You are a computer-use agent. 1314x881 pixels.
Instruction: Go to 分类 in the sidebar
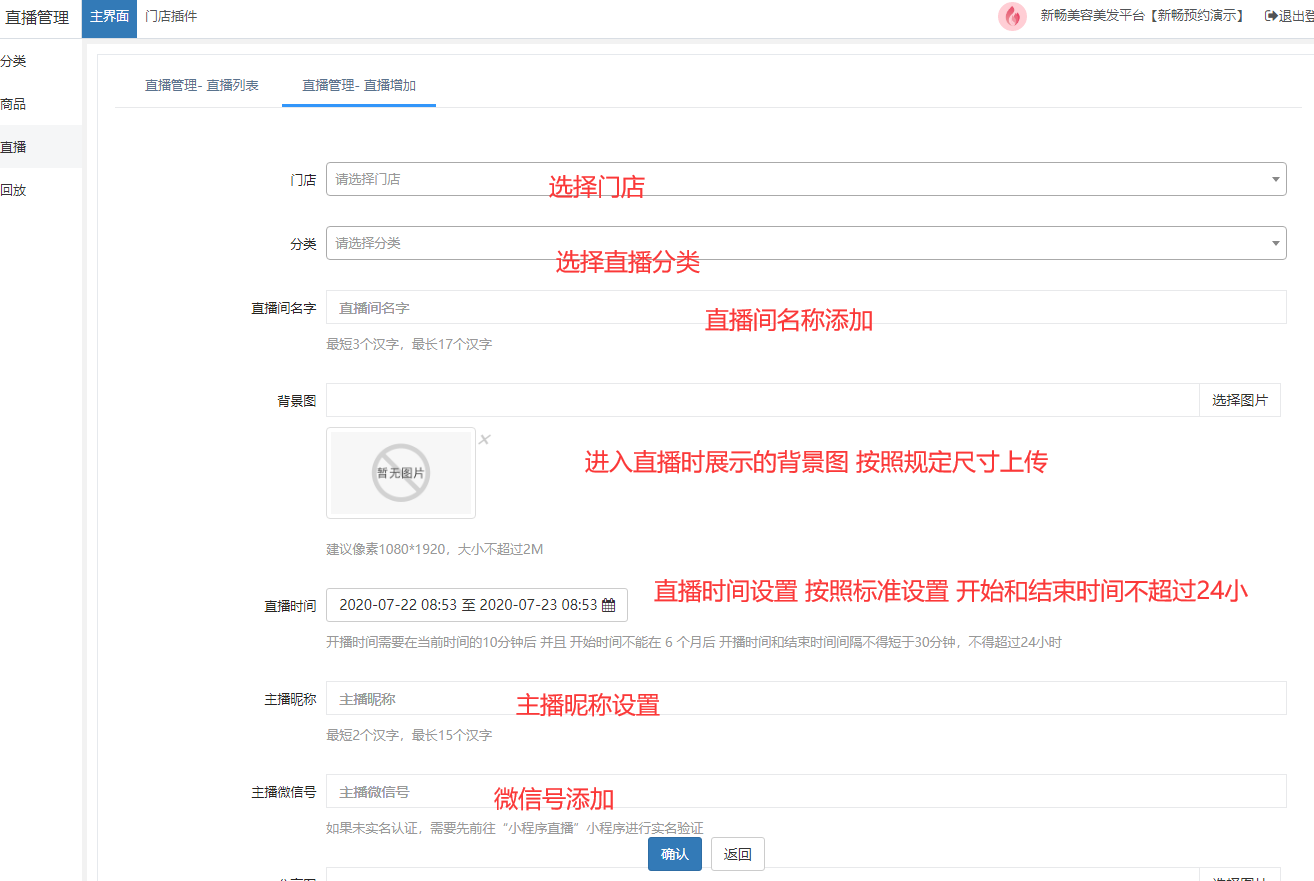41,61
